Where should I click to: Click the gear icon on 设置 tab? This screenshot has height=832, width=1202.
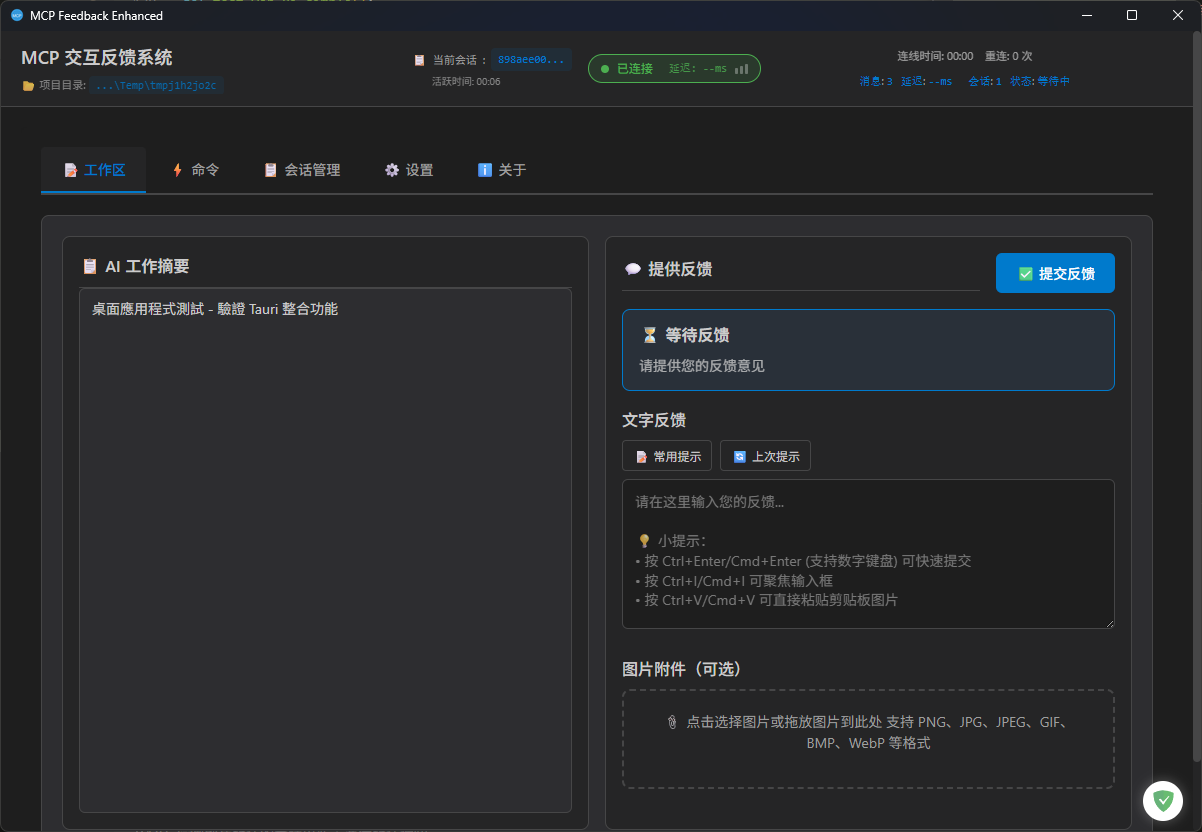(x=392, y=170)
